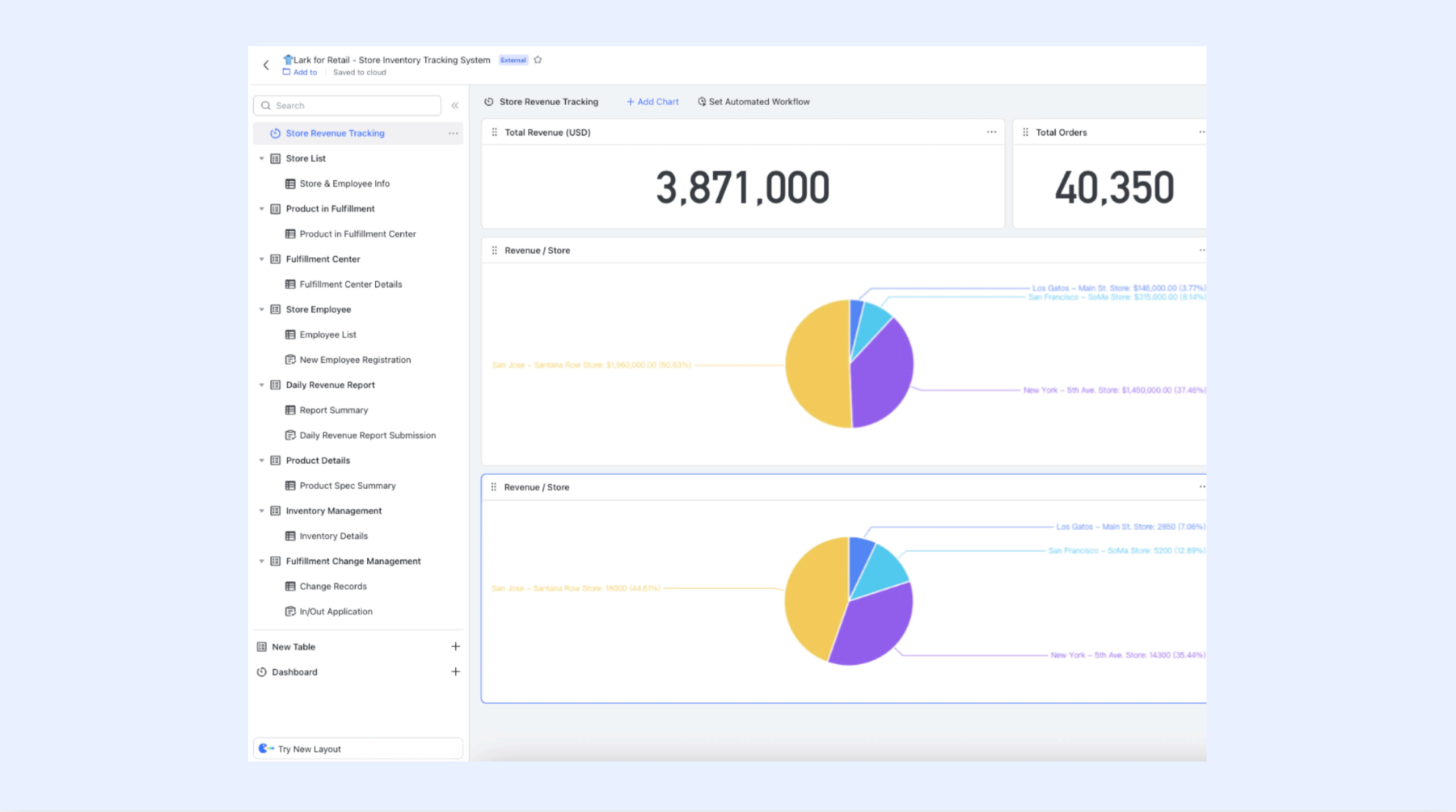Image resolution: width=1456 pixels, height=812 pixels.
Task: Click the Add Chart button
Action: pyautogui.click(x=652, y=102)
